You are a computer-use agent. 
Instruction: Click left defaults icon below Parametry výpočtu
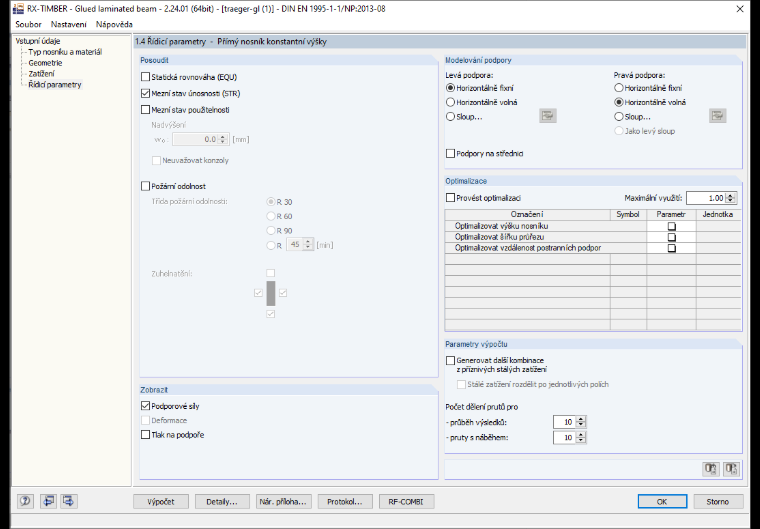pos(711,468)
